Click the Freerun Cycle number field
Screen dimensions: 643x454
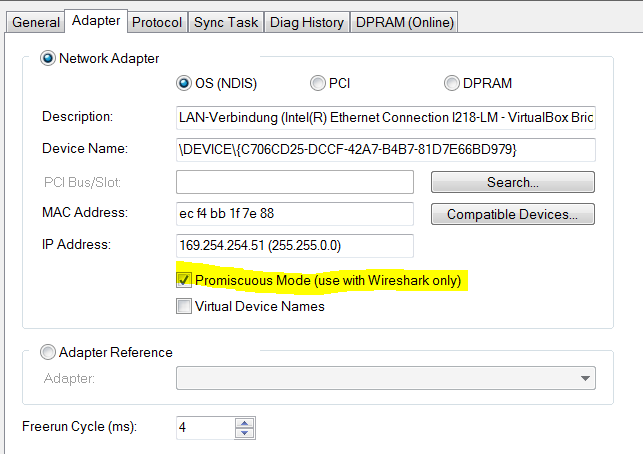[206, 428]
